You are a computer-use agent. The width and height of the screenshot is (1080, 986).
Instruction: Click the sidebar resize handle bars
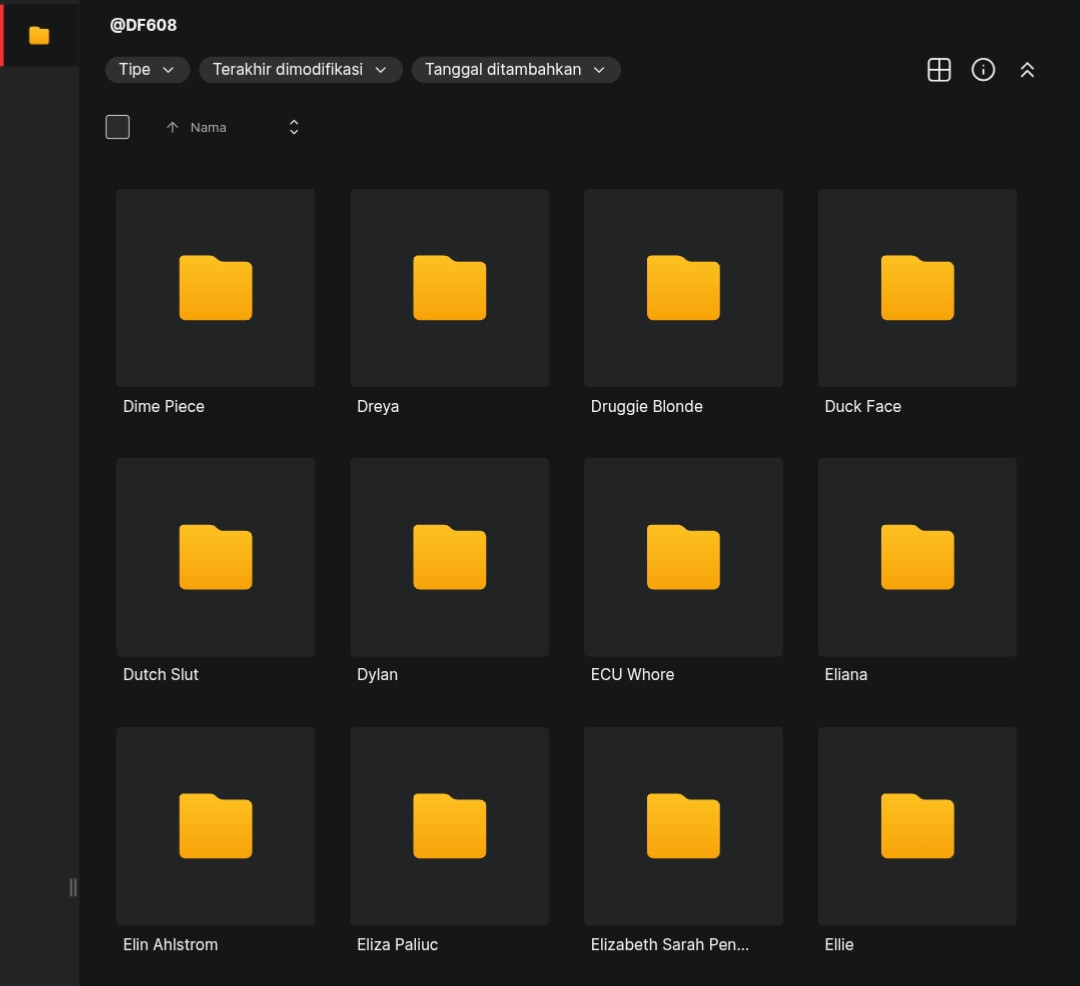click(73, 887)
